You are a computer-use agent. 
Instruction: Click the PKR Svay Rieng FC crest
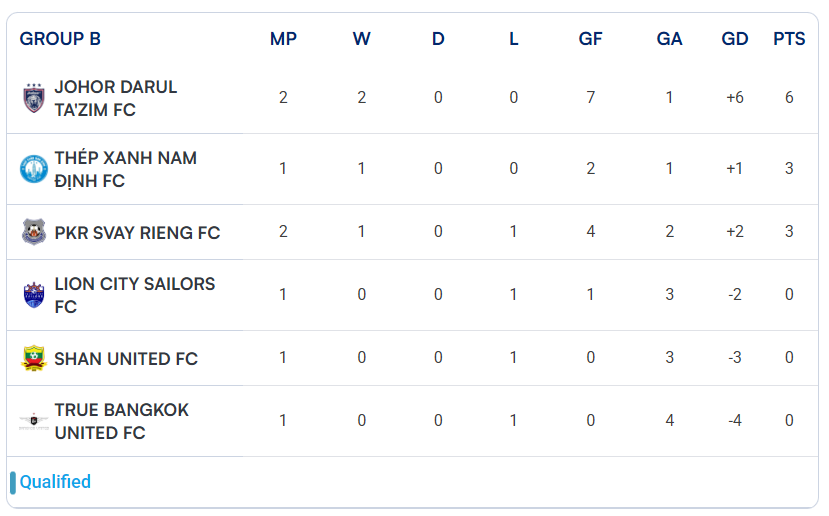[x=34, y=232]
